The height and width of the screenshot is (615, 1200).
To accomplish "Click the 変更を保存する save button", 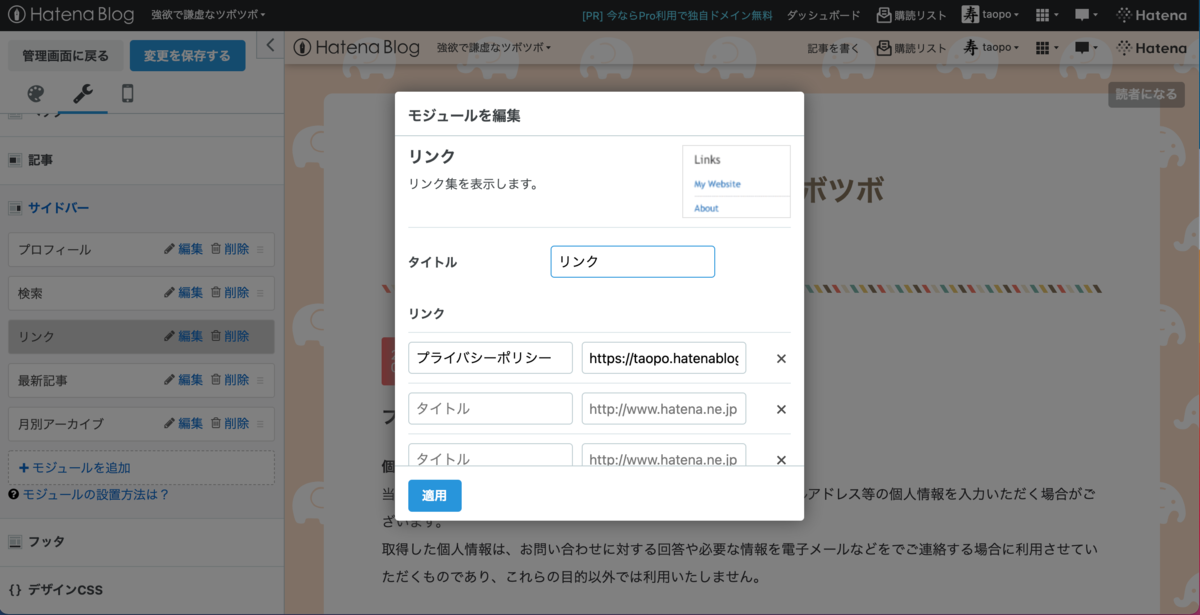I will pyautogui.click(x=187, y=55).
